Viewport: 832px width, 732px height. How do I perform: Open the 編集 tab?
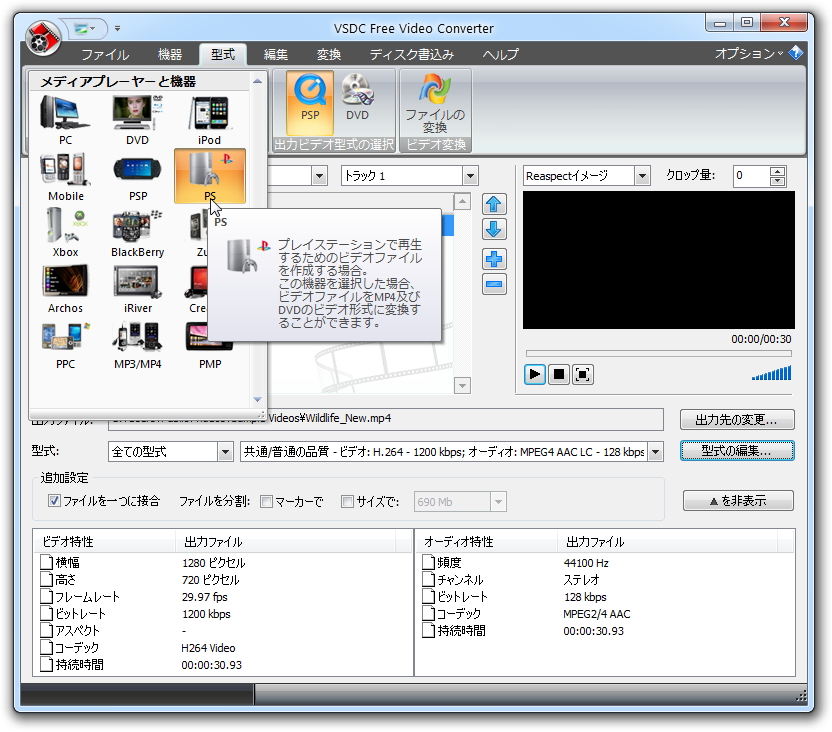[x=276, y=55]
